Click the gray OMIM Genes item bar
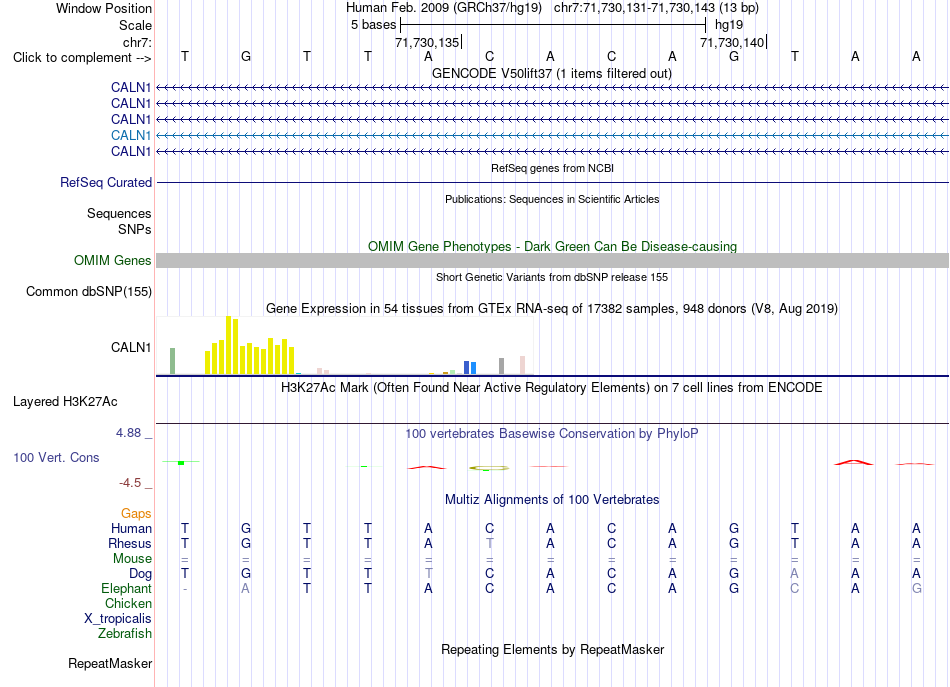950x687 pixels. click(552, 261)
